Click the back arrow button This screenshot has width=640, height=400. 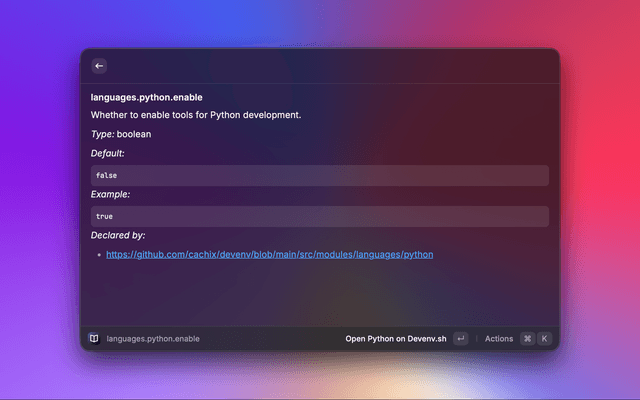pyautogui.click(x=99, y=66)
